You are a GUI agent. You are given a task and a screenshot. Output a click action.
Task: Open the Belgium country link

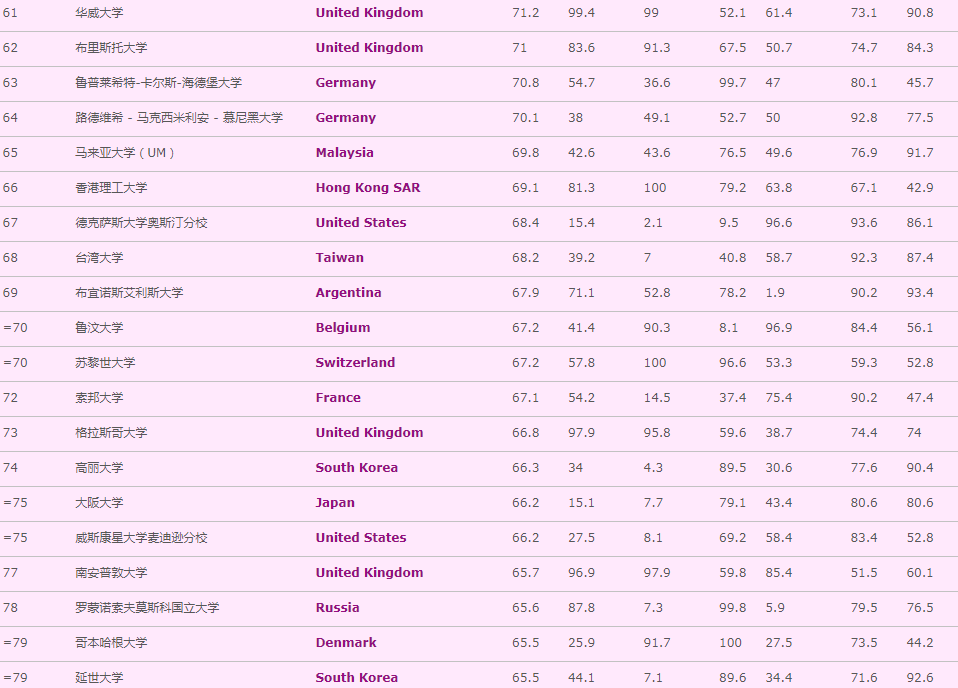point(343,328)
